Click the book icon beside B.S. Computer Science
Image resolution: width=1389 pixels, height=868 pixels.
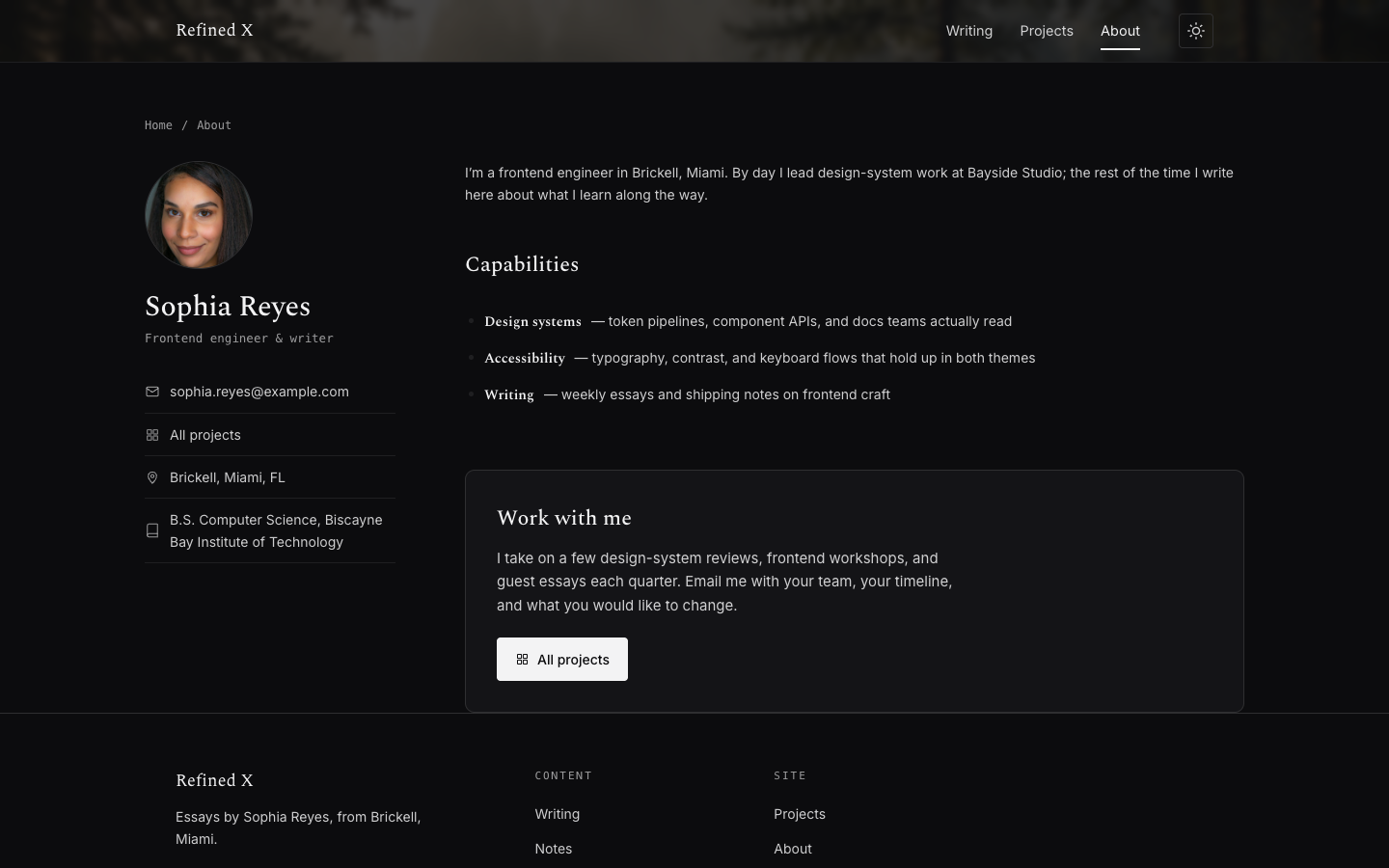pyautogui.click(x=152, y=530)
